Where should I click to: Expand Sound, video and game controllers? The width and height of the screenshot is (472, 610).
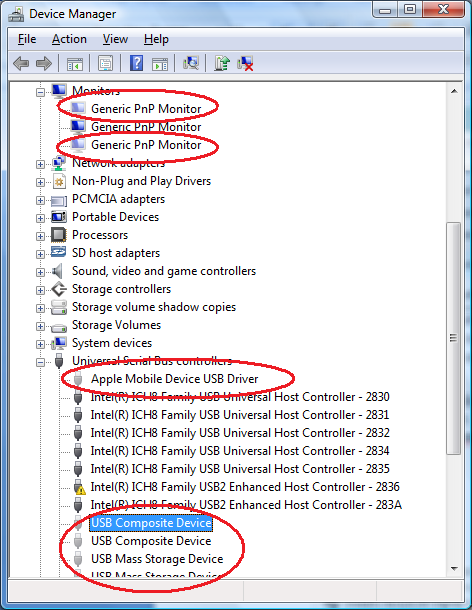(x=40, y=272)
